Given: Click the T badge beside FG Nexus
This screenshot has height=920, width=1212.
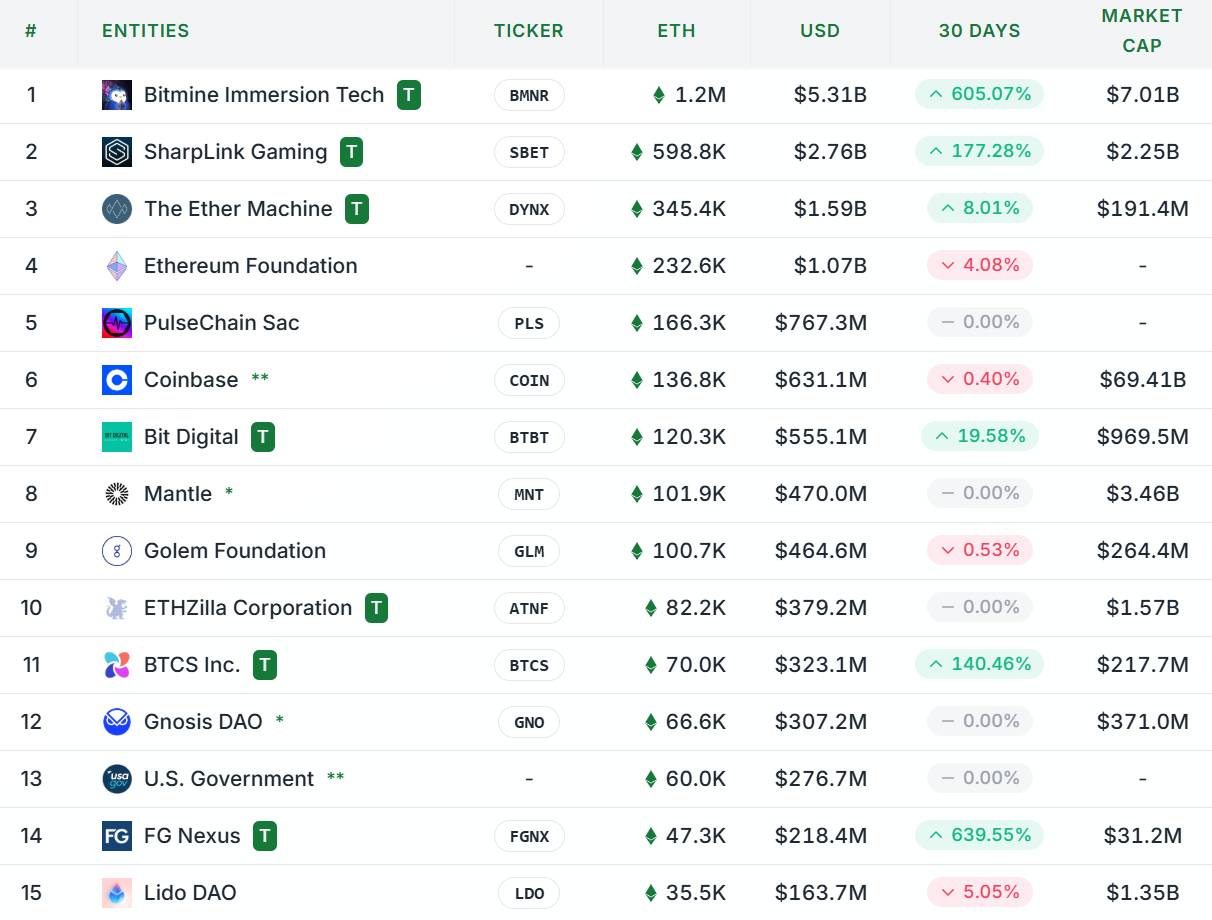Looking at the screenshot, I should (x=265, y=836).
